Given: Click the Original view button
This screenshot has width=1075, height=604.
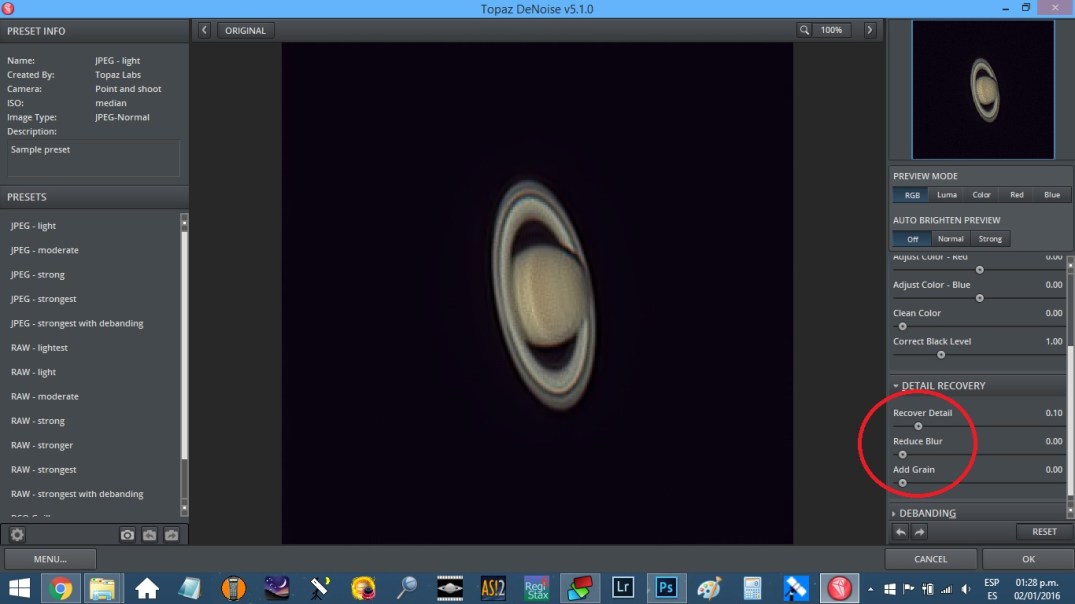Looking at the screenshot, I should coord(245,30).
